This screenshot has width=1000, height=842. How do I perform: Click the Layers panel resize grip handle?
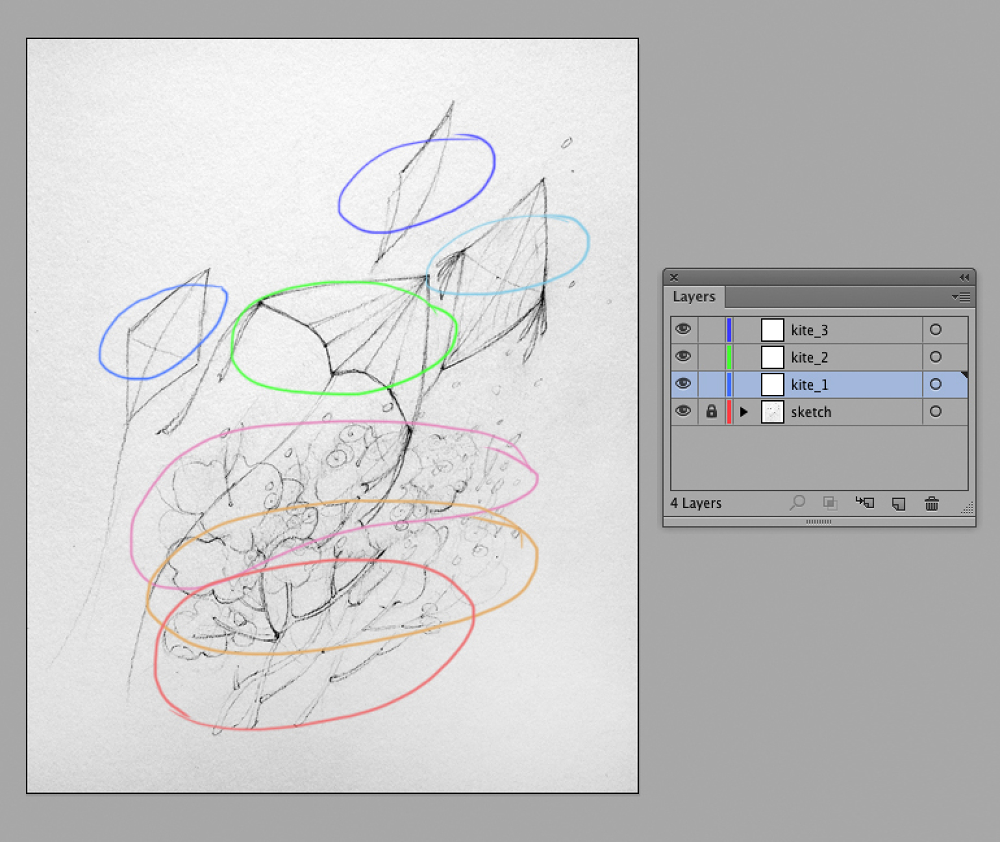967,508
